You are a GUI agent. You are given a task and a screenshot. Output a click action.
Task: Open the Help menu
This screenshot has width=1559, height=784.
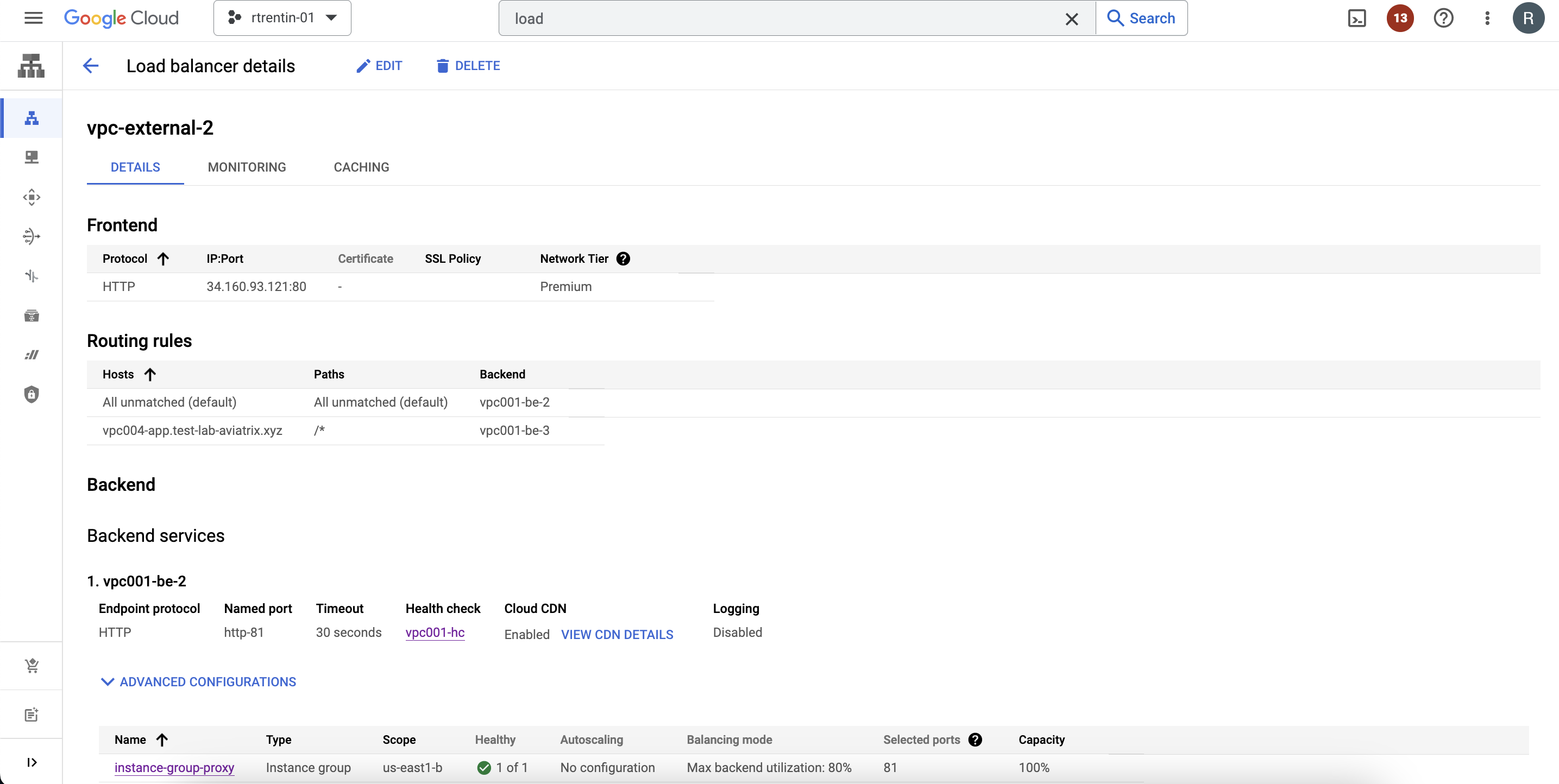[1443, 18]
